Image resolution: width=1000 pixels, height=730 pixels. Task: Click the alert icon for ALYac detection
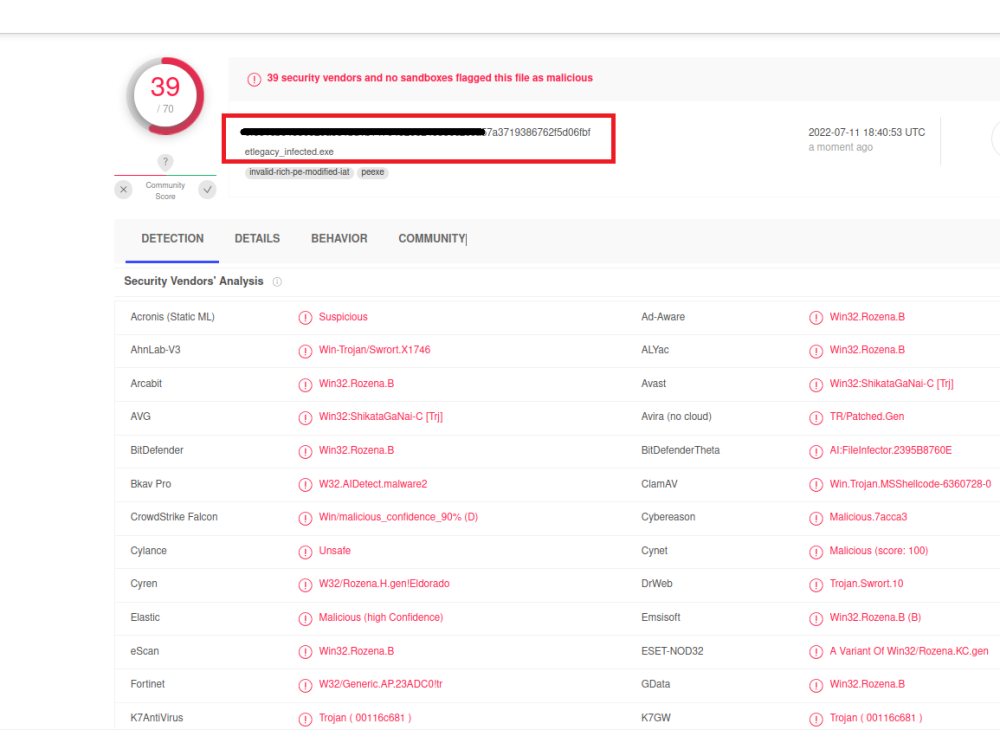(816, 351)
